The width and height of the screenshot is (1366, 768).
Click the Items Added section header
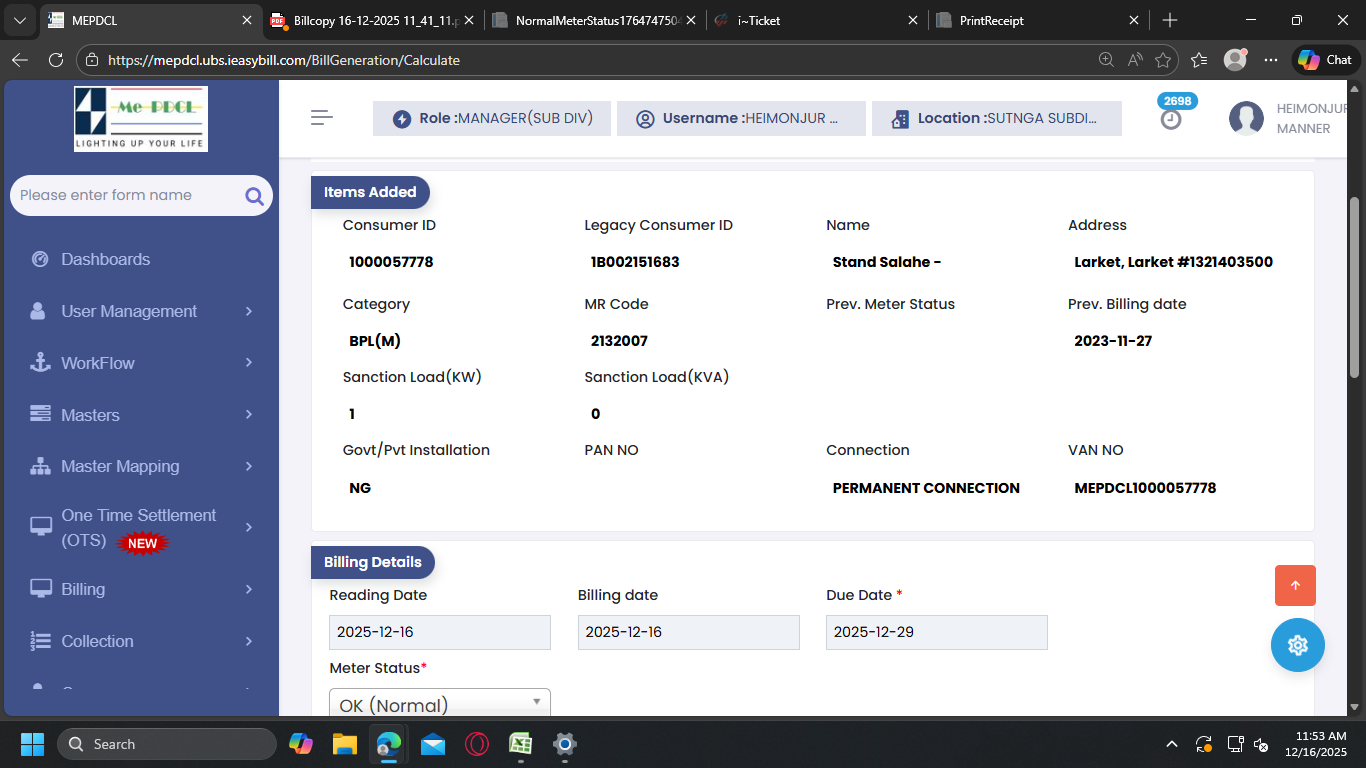370,192
